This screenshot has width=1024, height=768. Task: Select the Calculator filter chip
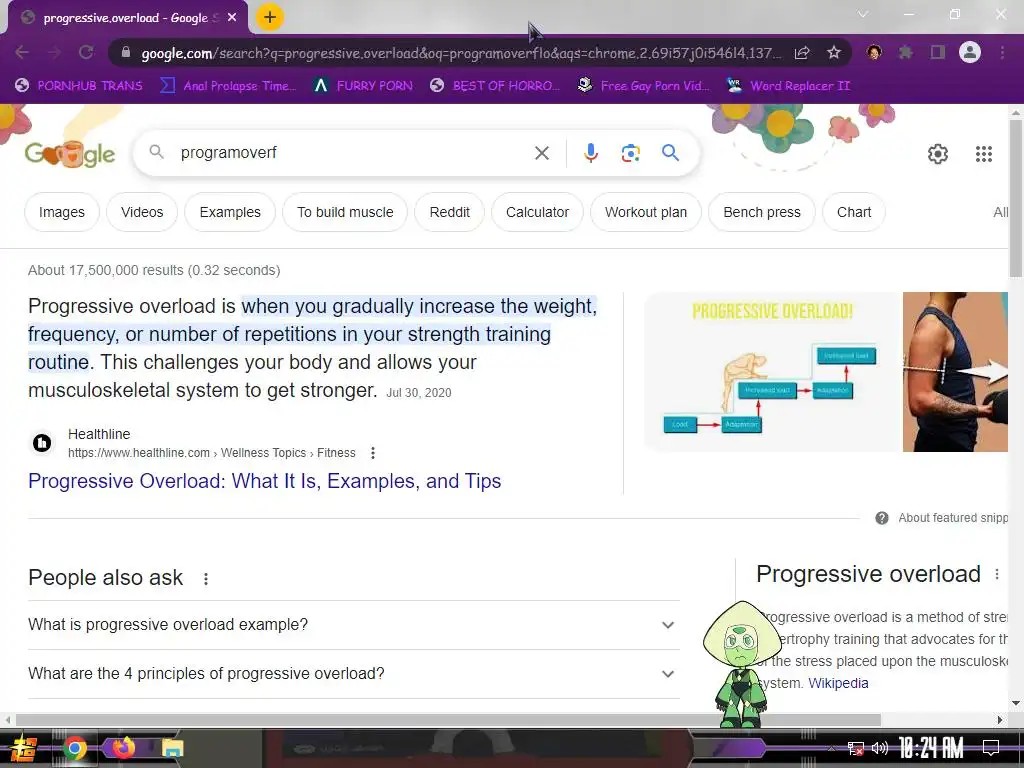click(x=537, y=212)
